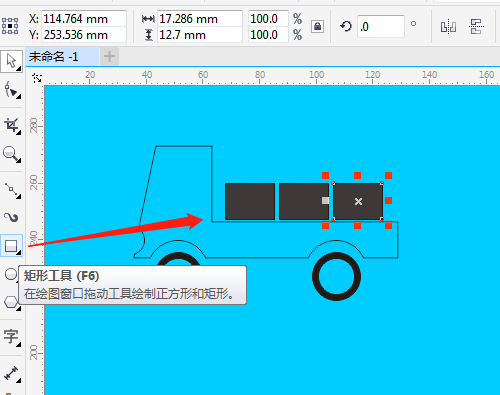This screenshot has width=500, height=395.
Task: Edit the vertical scale percent field
Action: (x=268, y=35)
